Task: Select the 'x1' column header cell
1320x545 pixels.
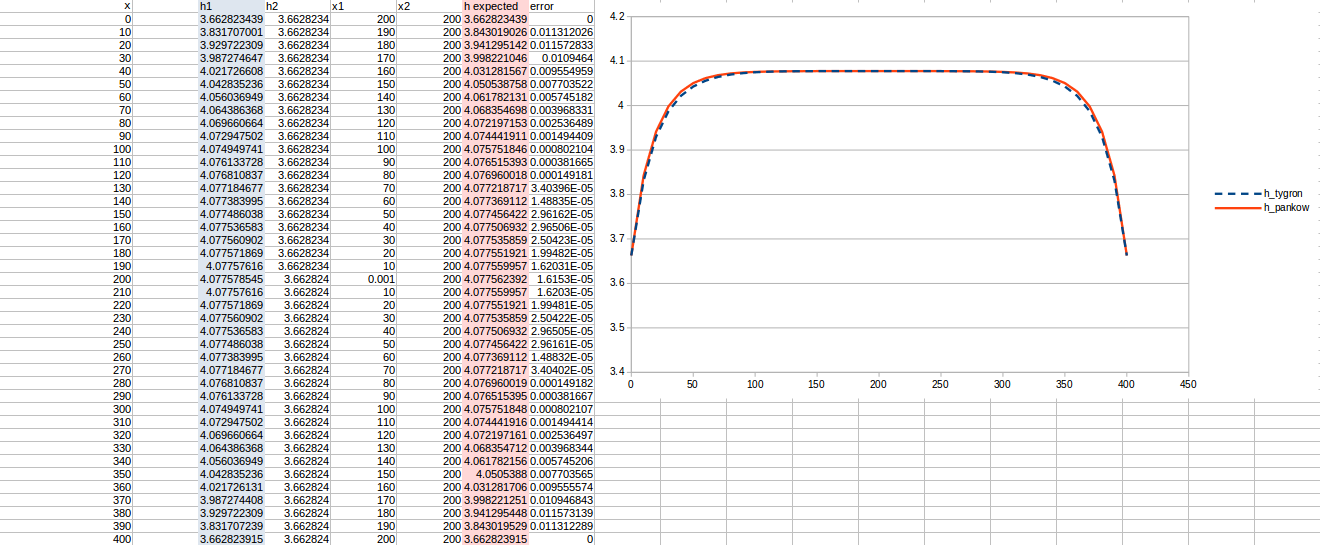Action: pyautogui.click(x=363, y=6)
